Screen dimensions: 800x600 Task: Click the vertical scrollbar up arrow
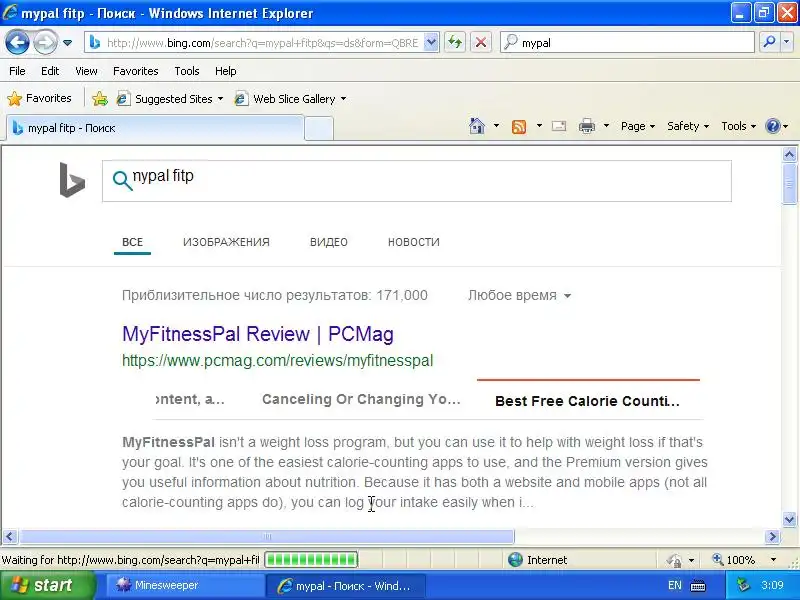(x=789, y=154)
